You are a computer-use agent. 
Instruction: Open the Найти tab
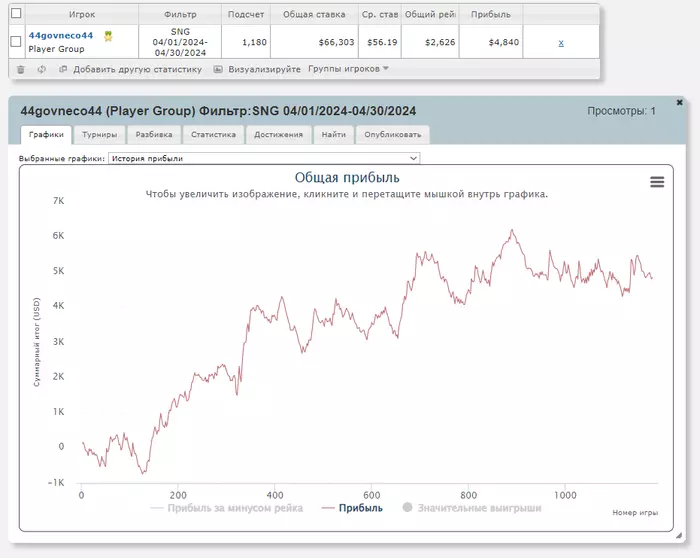334,134
